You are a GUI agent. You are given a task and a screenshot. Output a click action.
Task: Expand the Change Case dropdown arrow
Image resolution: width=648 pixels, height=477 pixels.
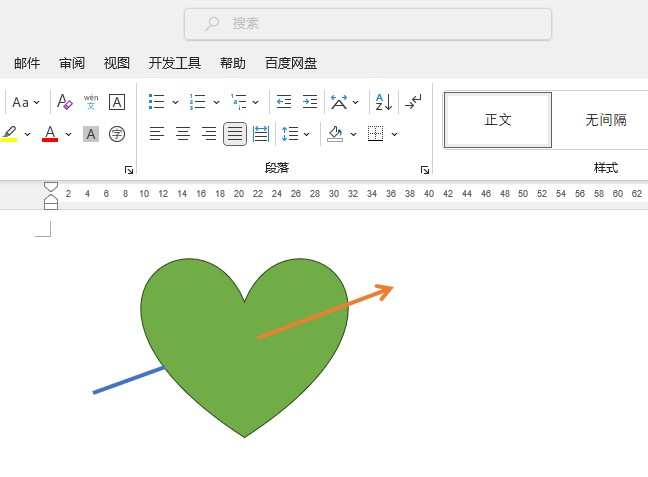[37, 102]
